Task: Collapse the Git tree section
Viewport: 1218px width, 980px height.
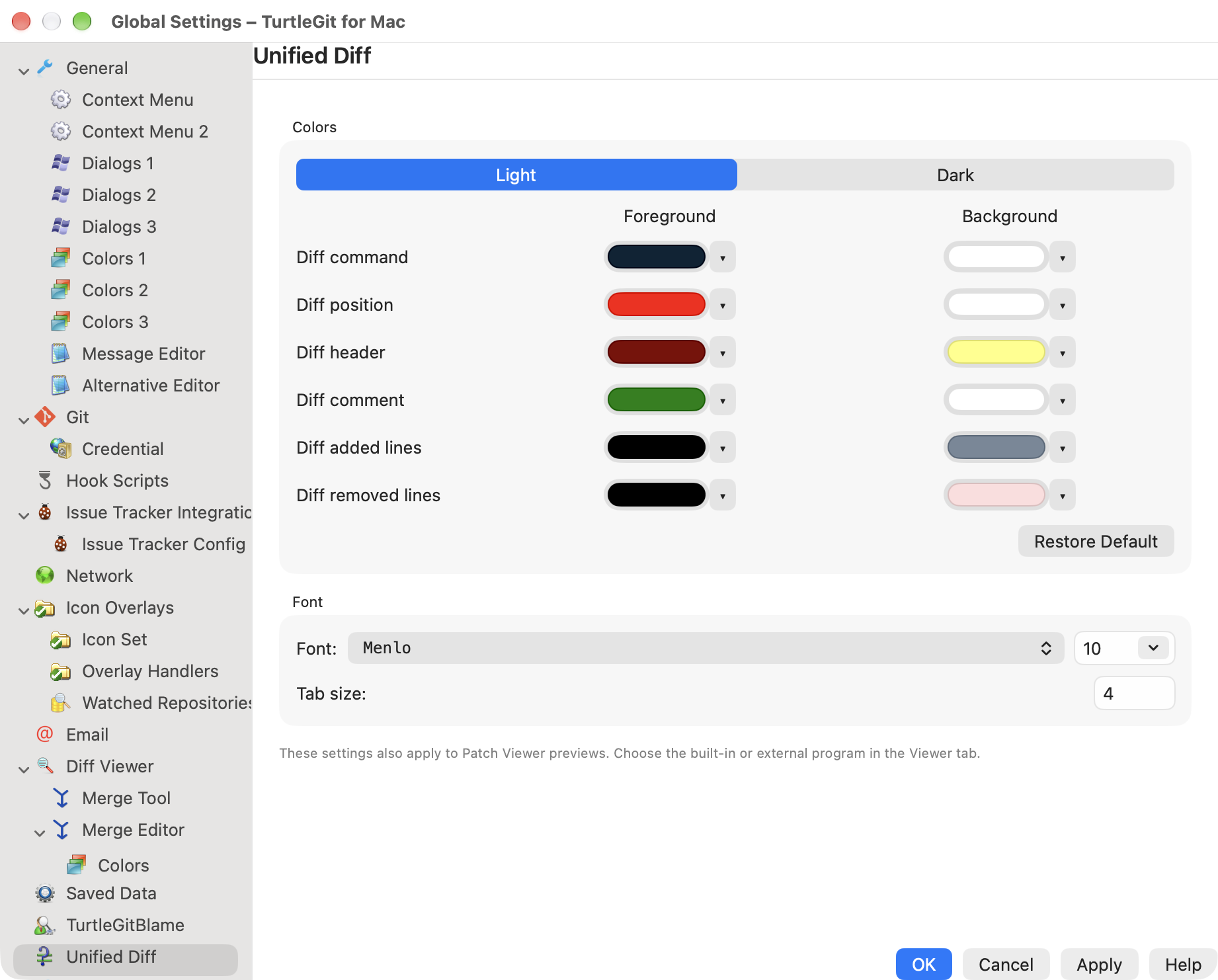Action: (x=24, y=419)
